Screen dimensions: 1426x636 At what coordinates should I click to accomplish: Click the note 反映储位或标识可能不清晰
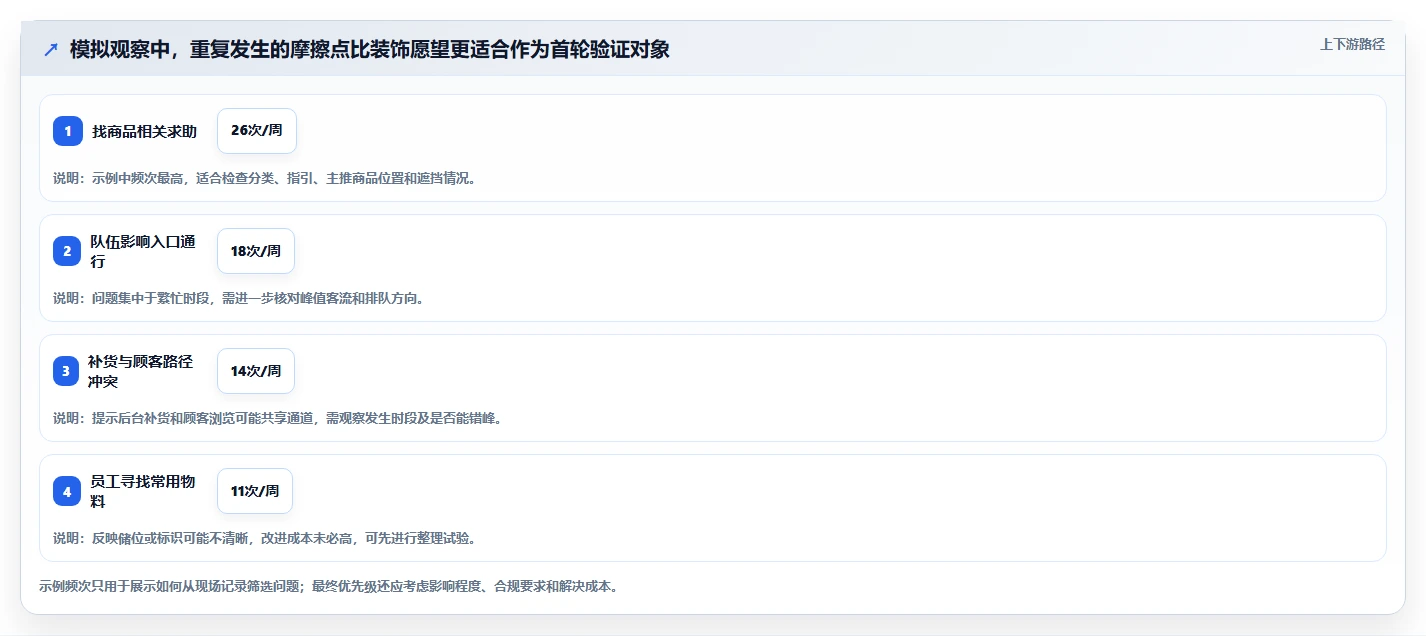(x=264, y=538)
